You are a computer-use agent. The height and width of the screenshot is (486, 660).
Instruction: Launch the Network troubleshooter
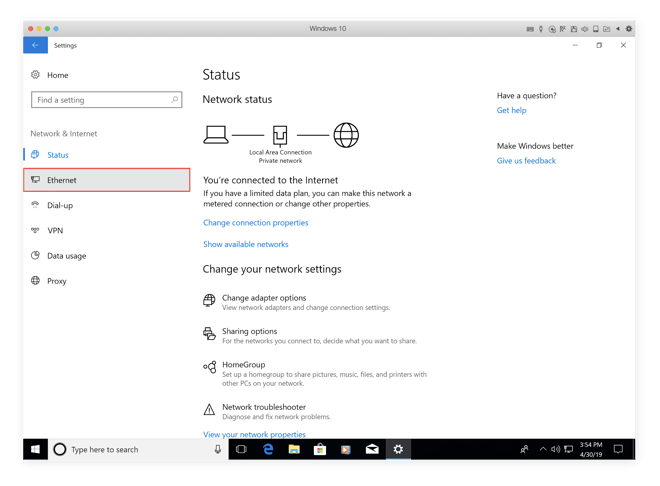(x=264, y=407)
